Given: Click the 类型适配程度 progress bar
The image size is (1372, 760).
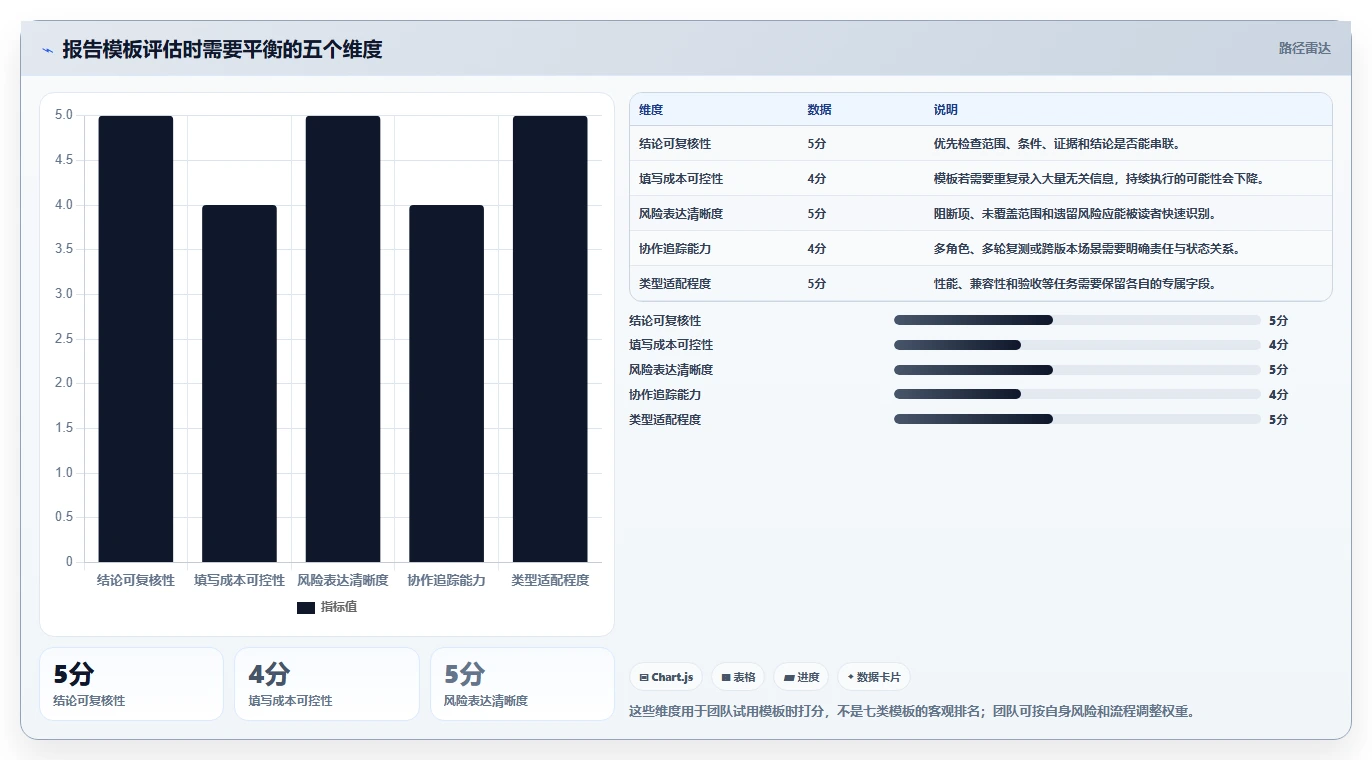Looking at the screenshot, I should pos(1077,419).
